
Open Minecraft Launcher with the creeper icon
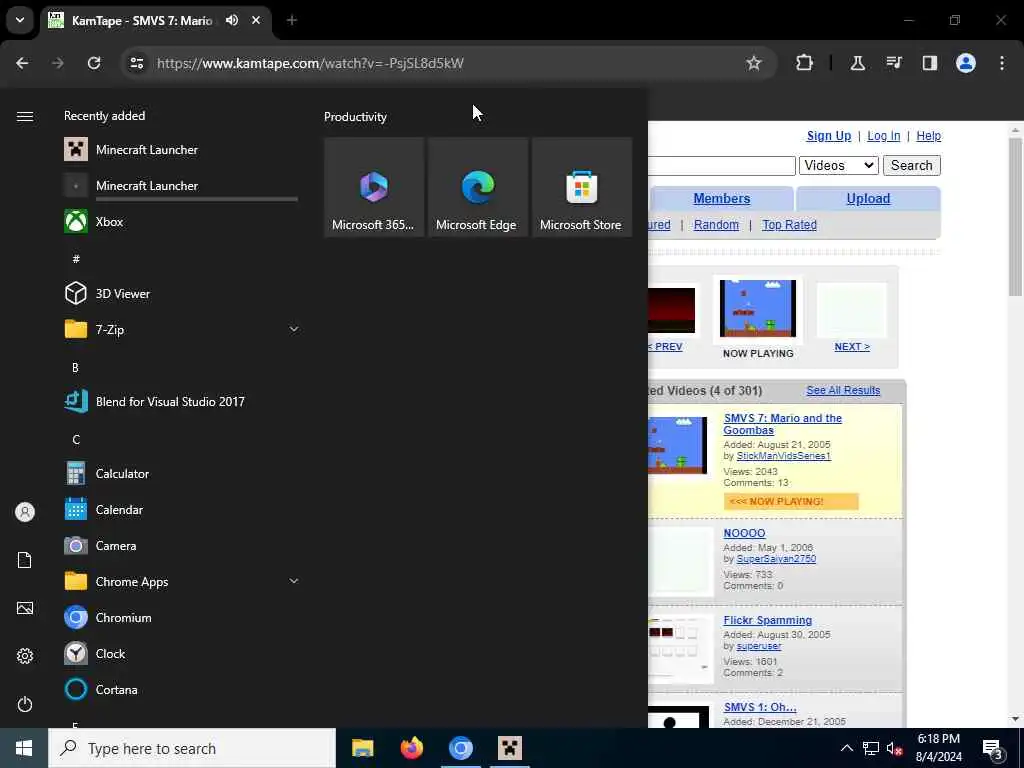pos(181,150)
